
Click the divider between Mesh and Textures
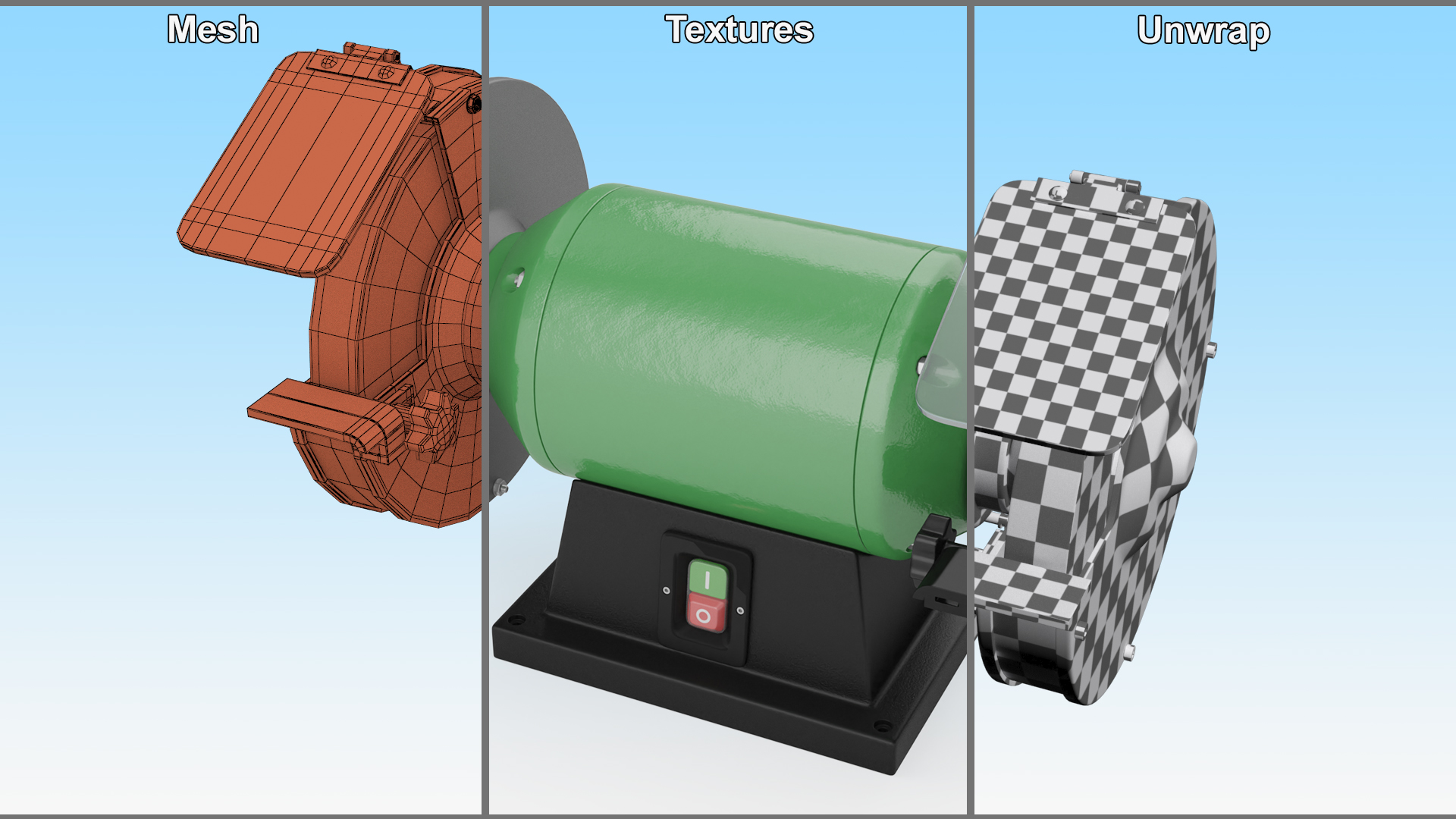point(485,409)
